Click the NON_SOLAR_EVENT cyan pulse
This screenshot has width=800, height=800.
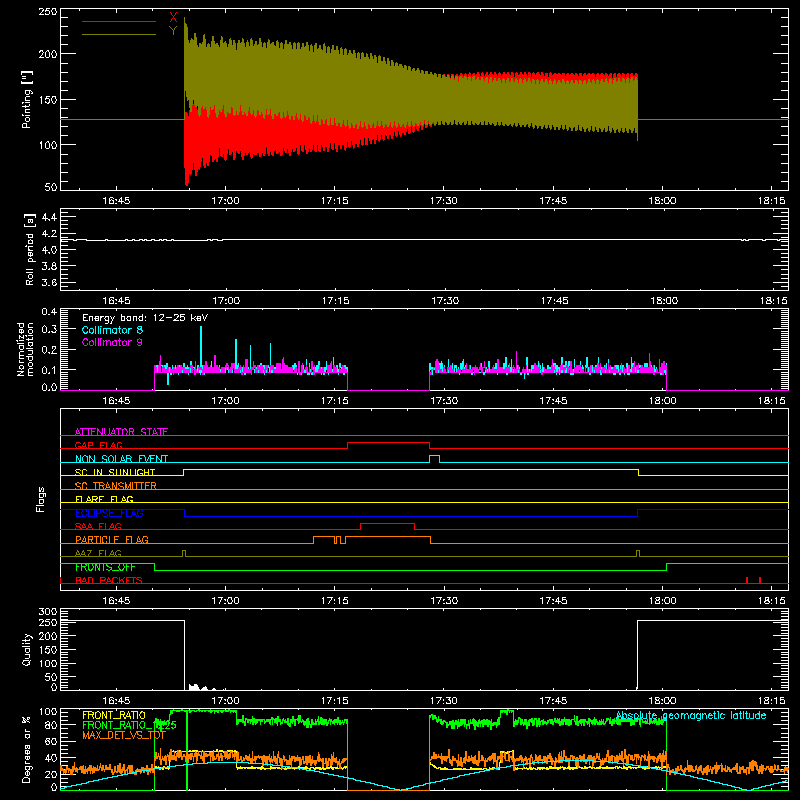point(434,458)
